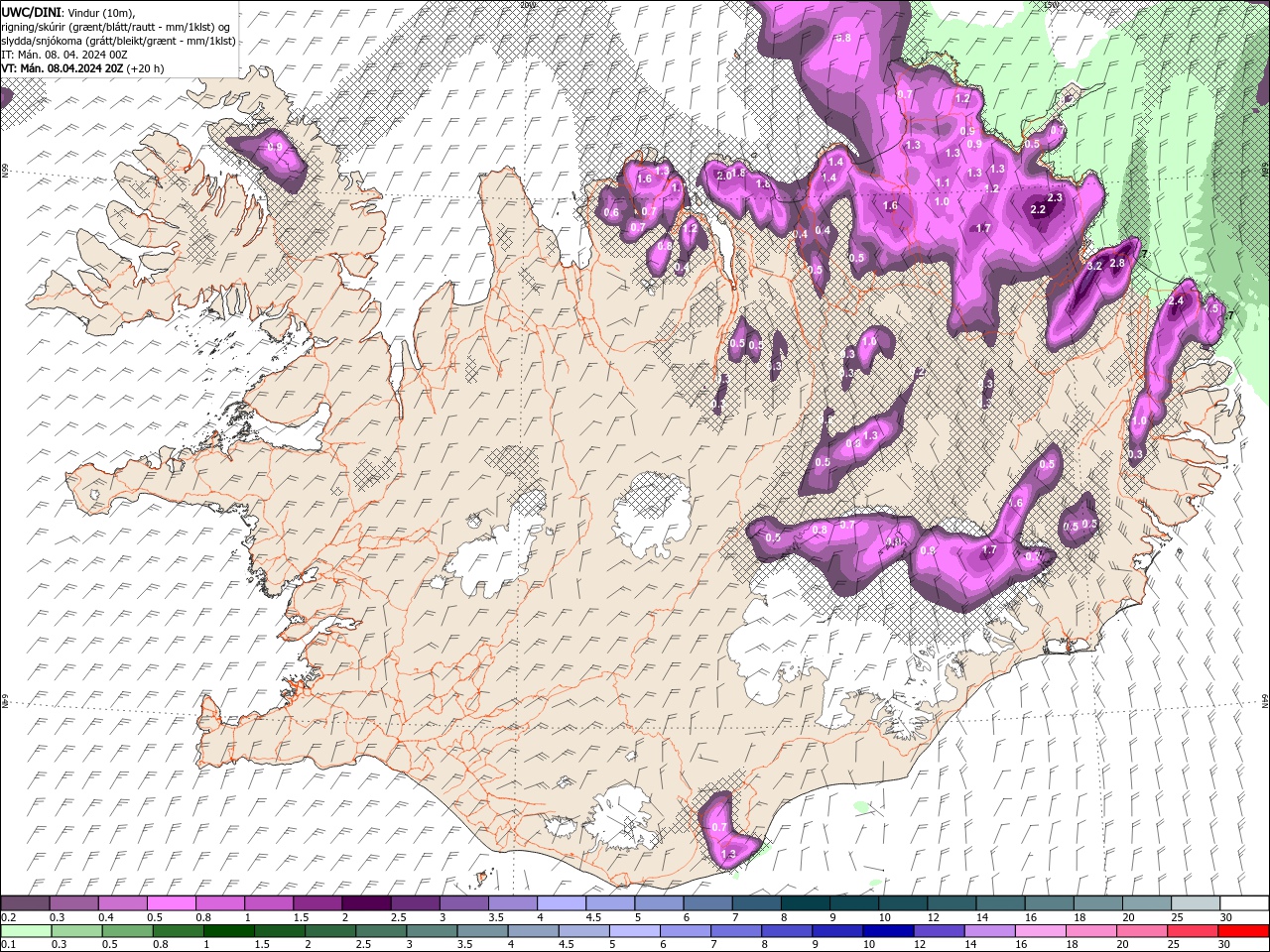The height and width of the screenshot is (952, 1270).
Task: Click the '1.1' precipitation value on the map
Action: (943, 183)
